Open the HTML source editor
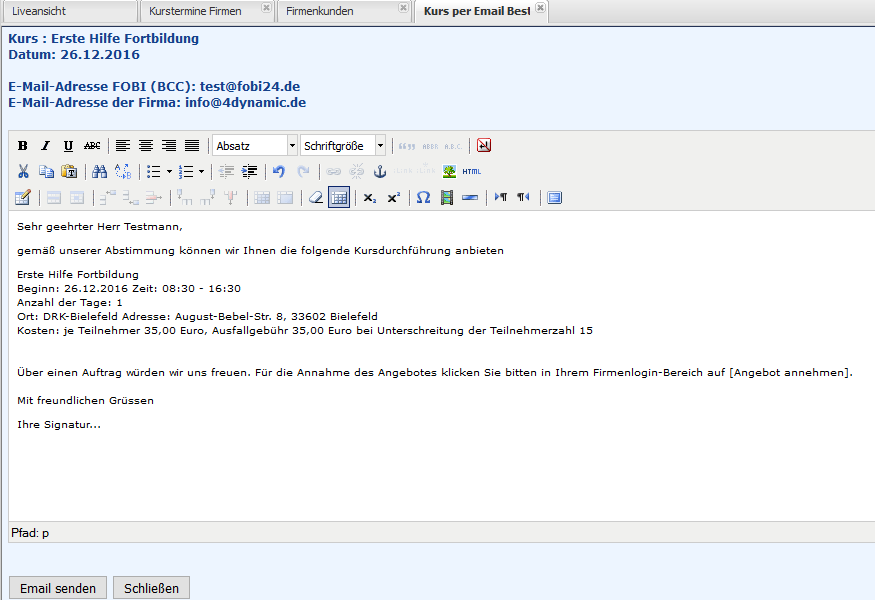The height and width of the screenshot is (600, 875). (472, 172)
